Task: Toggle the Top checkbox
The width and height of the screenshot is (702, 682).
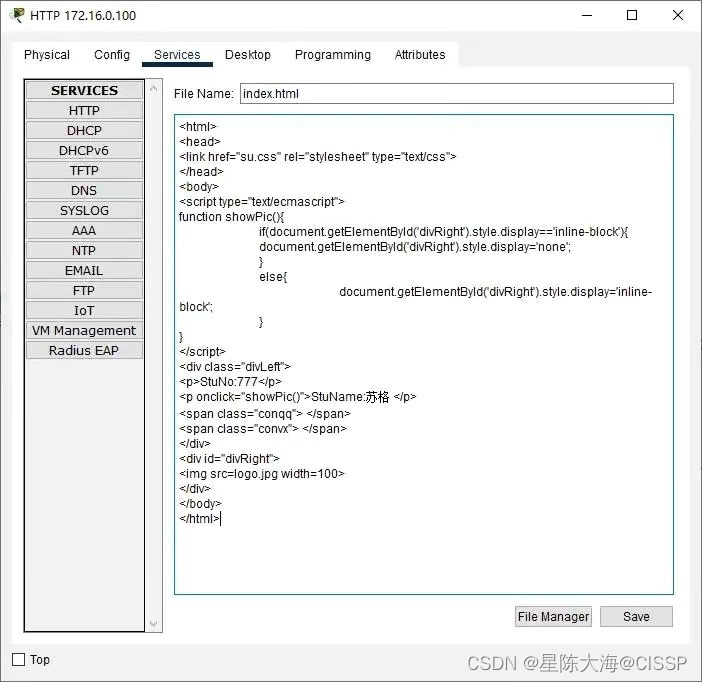Action: point(18,659)
